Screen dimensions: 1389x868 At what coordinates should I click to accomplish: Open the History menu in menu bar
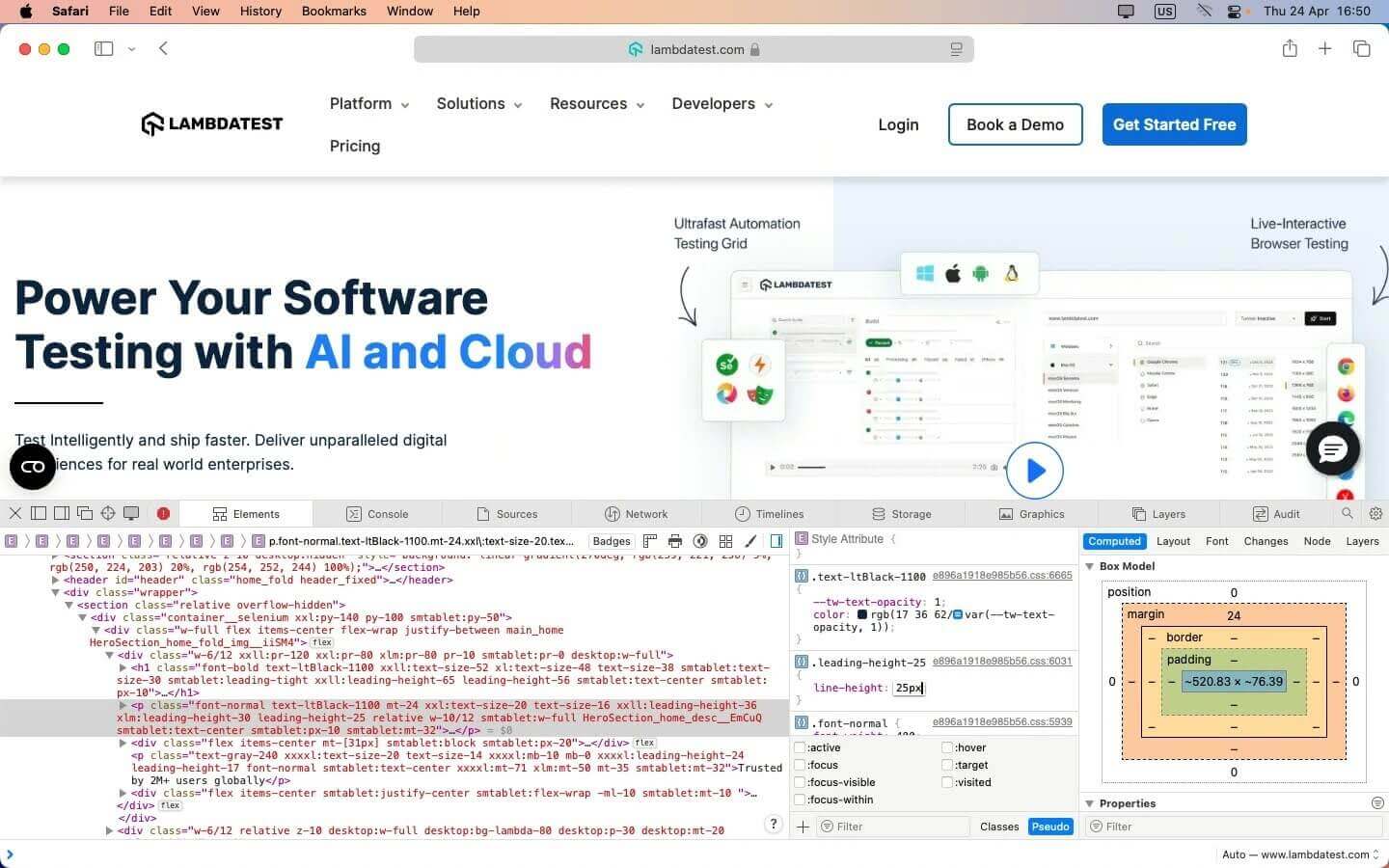tap(260, 11)
